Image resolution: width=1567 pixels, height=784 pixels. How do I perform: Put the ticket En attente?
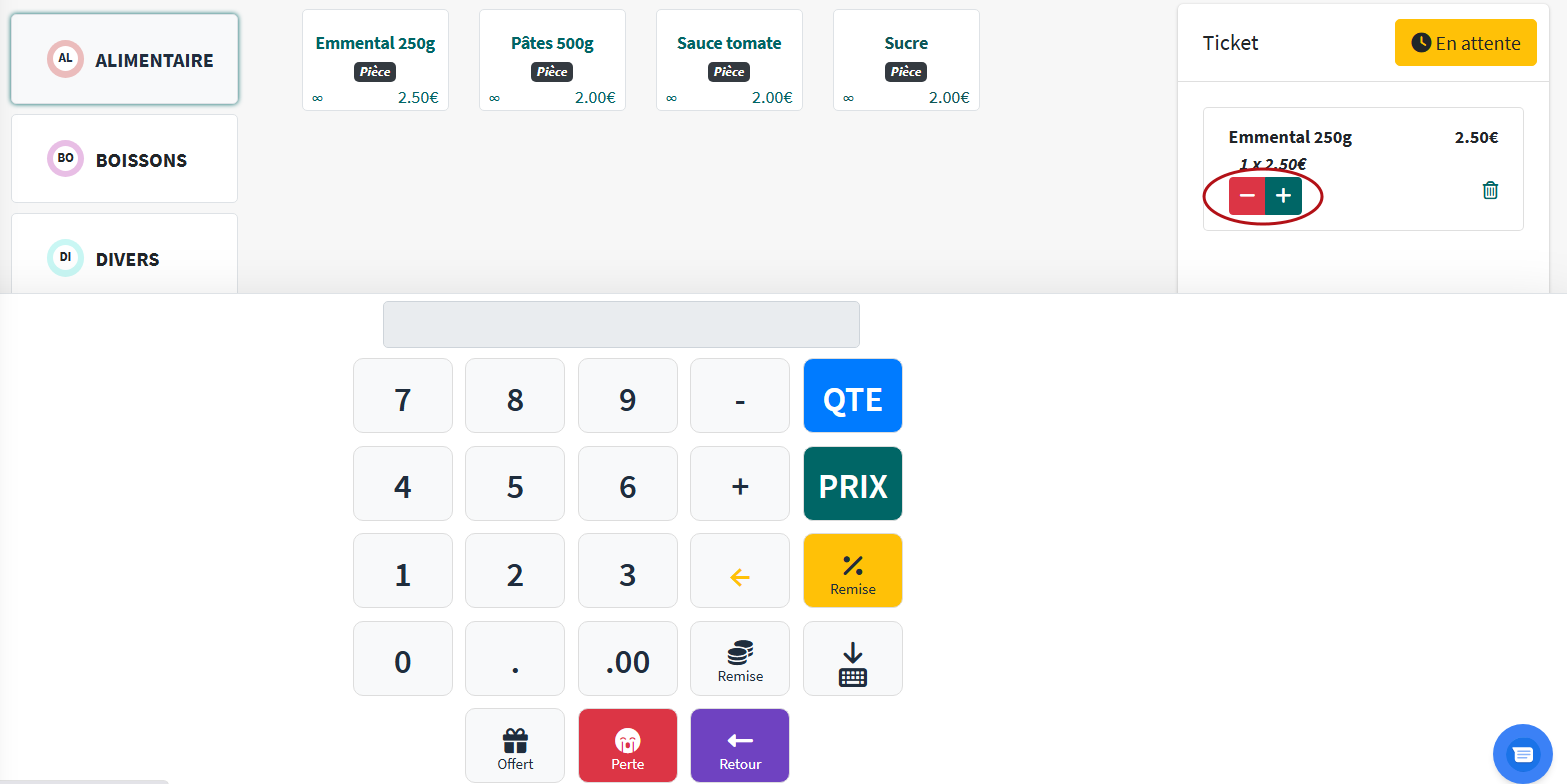[x=1465, y=43]
